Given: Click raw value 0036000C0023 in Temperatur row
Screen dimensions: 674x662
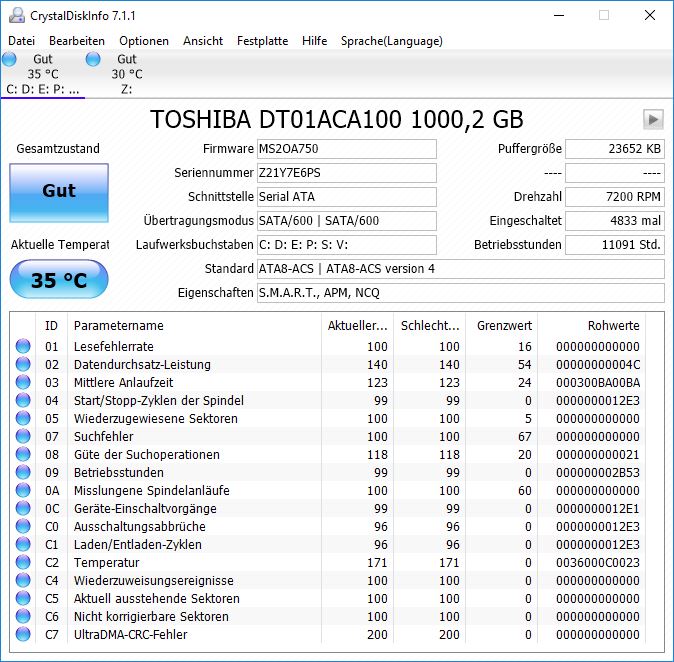Looking at the screenshot, I should tap(597, 563).
